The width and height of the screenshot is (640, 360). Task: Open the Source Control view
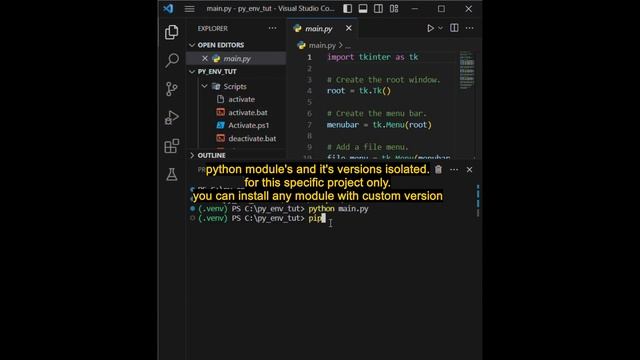click(172, 89)
